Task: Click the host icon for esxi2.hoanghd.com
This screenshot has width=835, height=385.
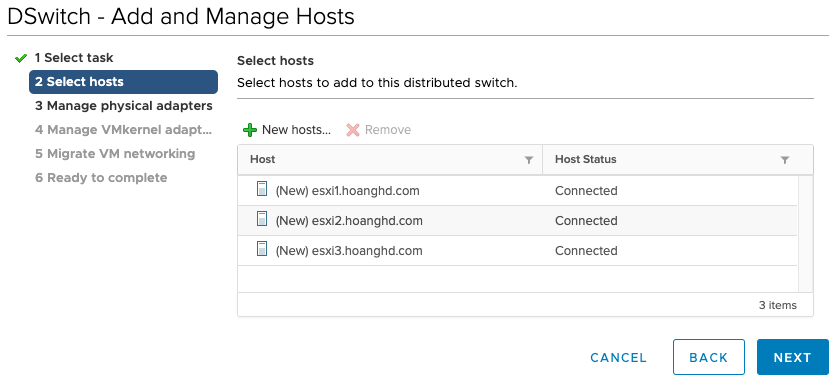Action: (x=262, y=219)
